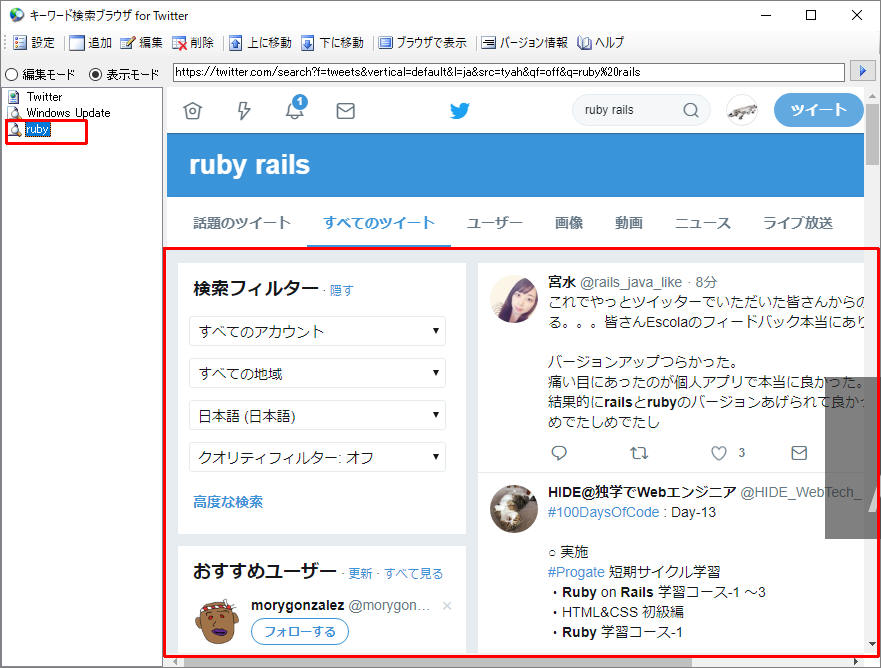881x668 pixels.
Task: Click HIDE@独学でWebエンジニア display name
Action: click(x=642, y=492)
